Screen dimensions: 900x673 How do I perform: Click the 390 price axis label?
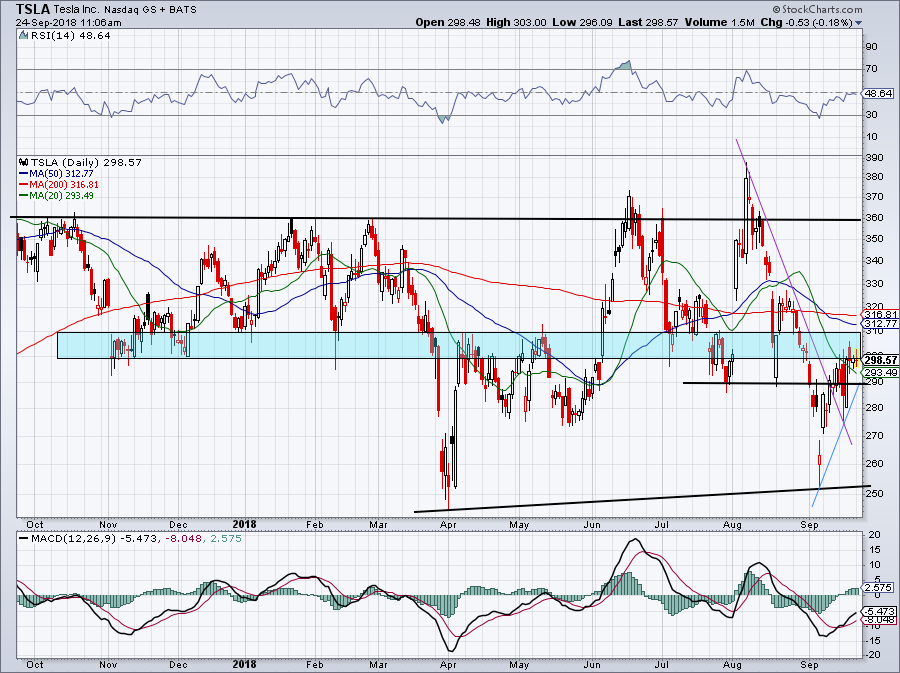pyautogui.click(x=875, y=157)
